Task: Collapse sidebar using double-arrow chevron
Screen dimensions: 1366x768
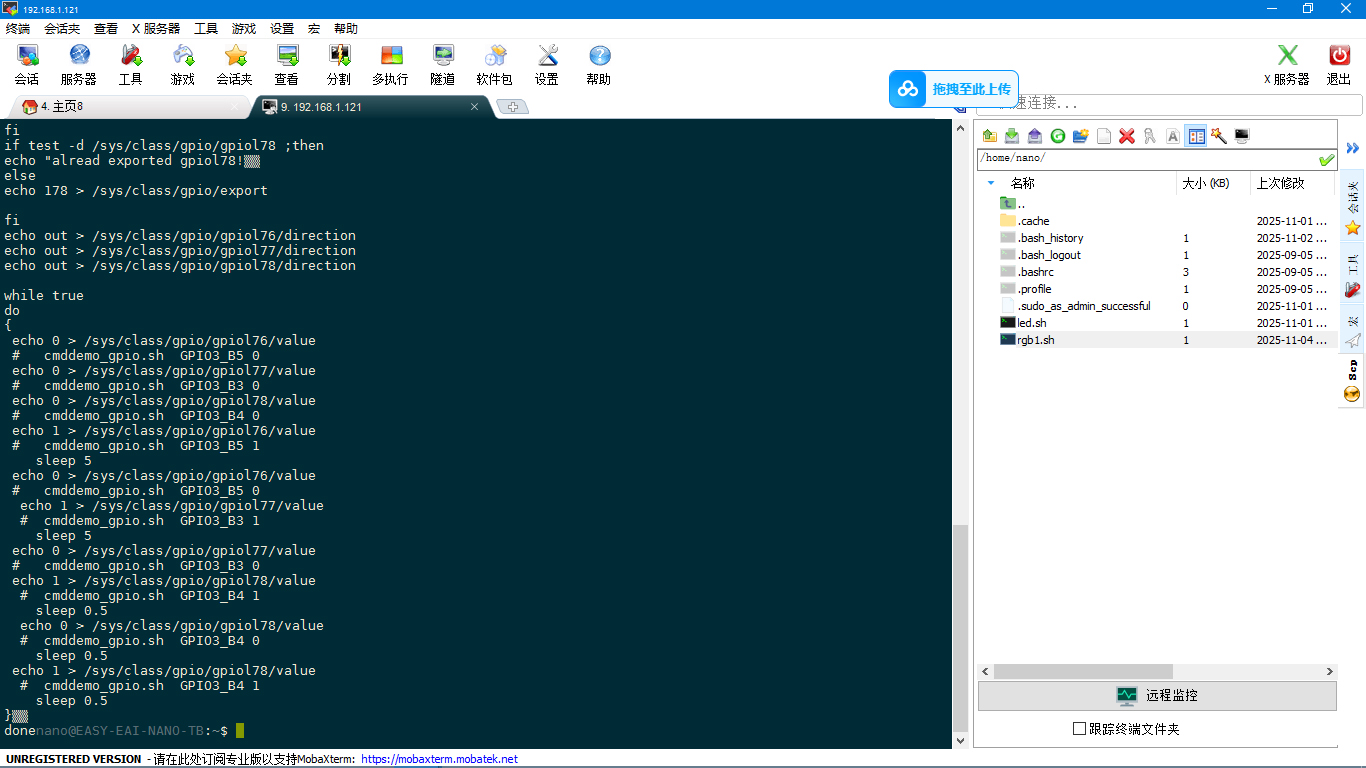Action: point(1352,148)
